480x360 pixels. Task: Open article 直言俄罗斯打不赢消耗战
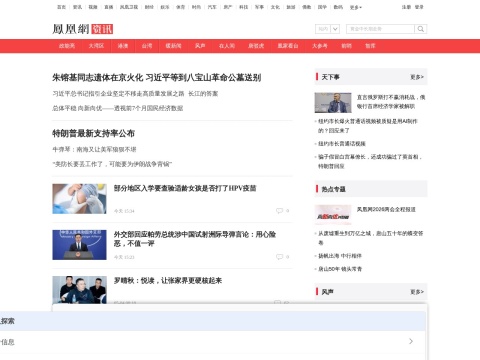click(x=391, y=102)
